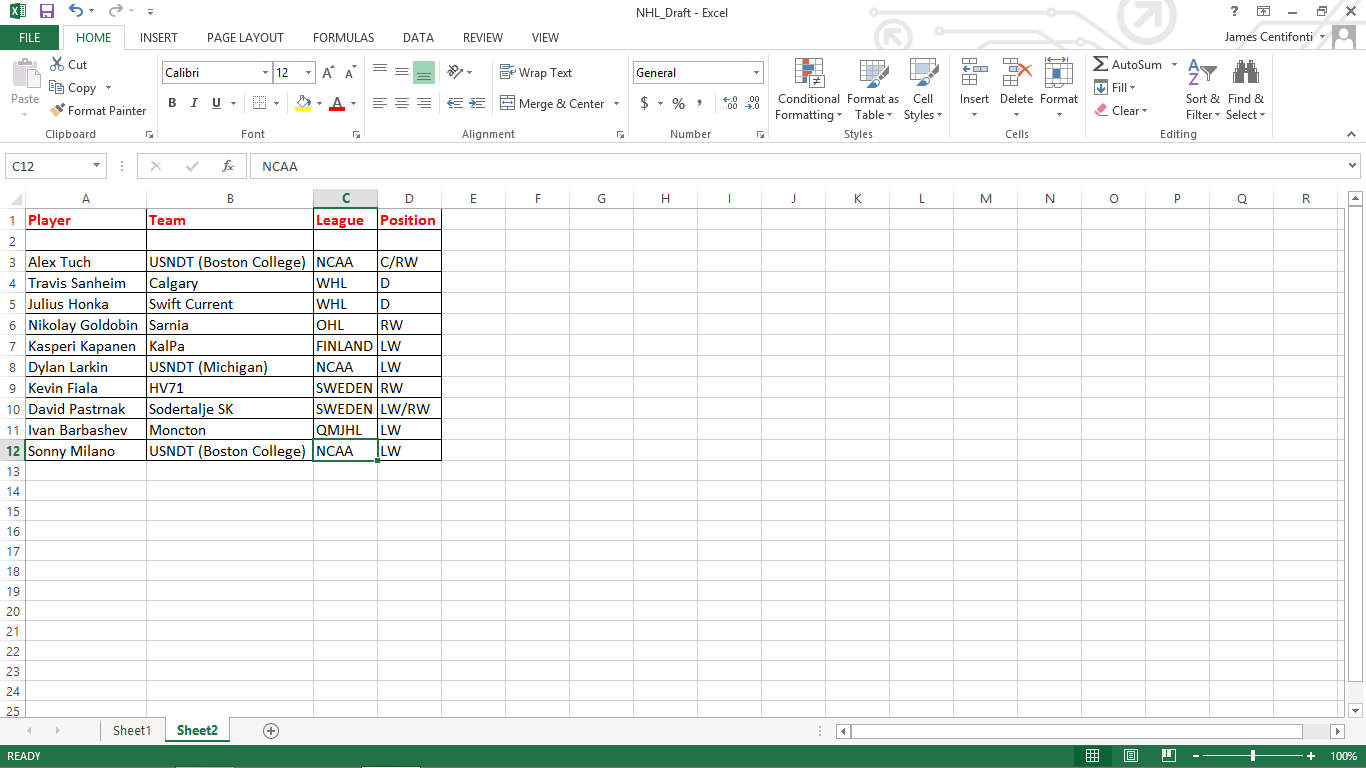Open Find & Select binoculars
Image resolution: width=1366 pixels, height=768 pixels.
tap(1246, 90)
